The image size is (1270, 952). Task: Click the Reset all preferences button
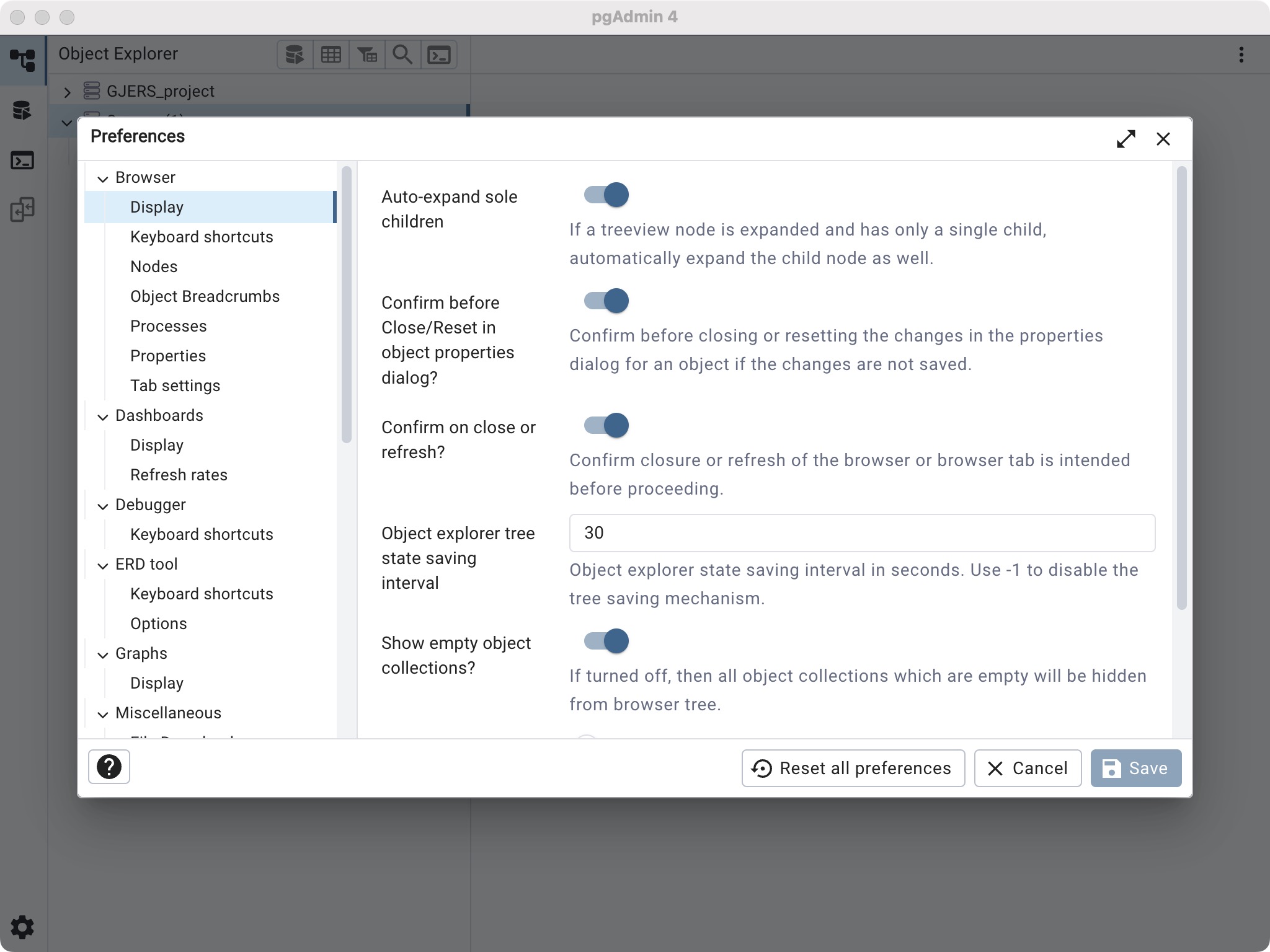853,769
